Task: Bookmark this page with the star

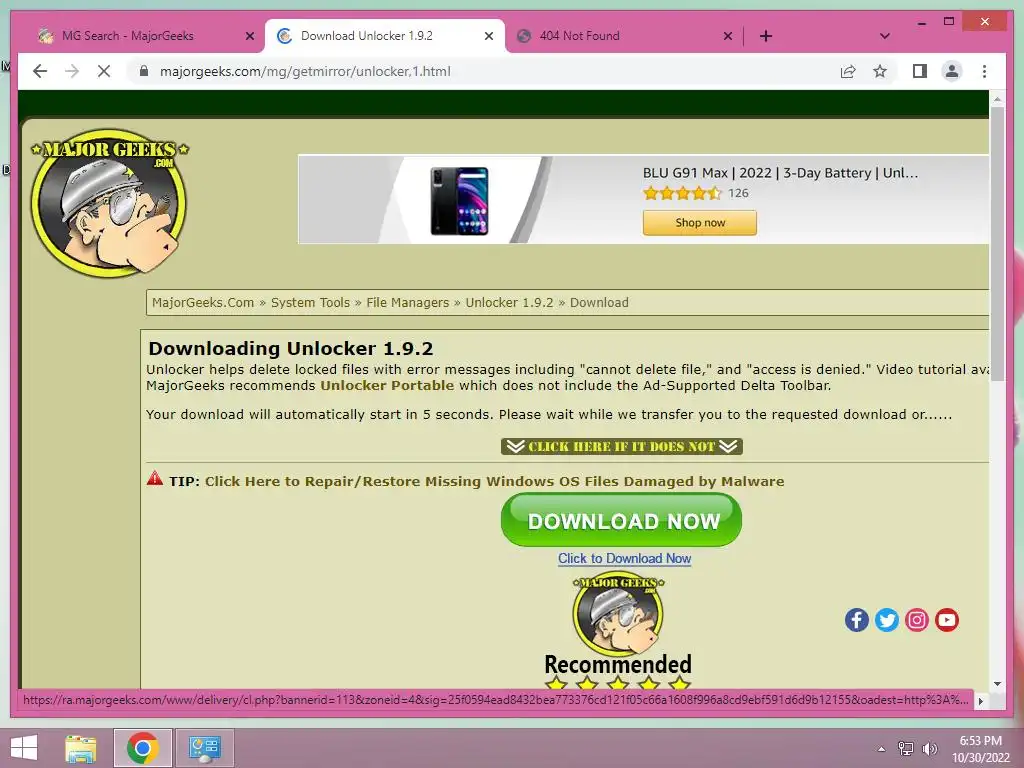Action: tap(880, 71)
